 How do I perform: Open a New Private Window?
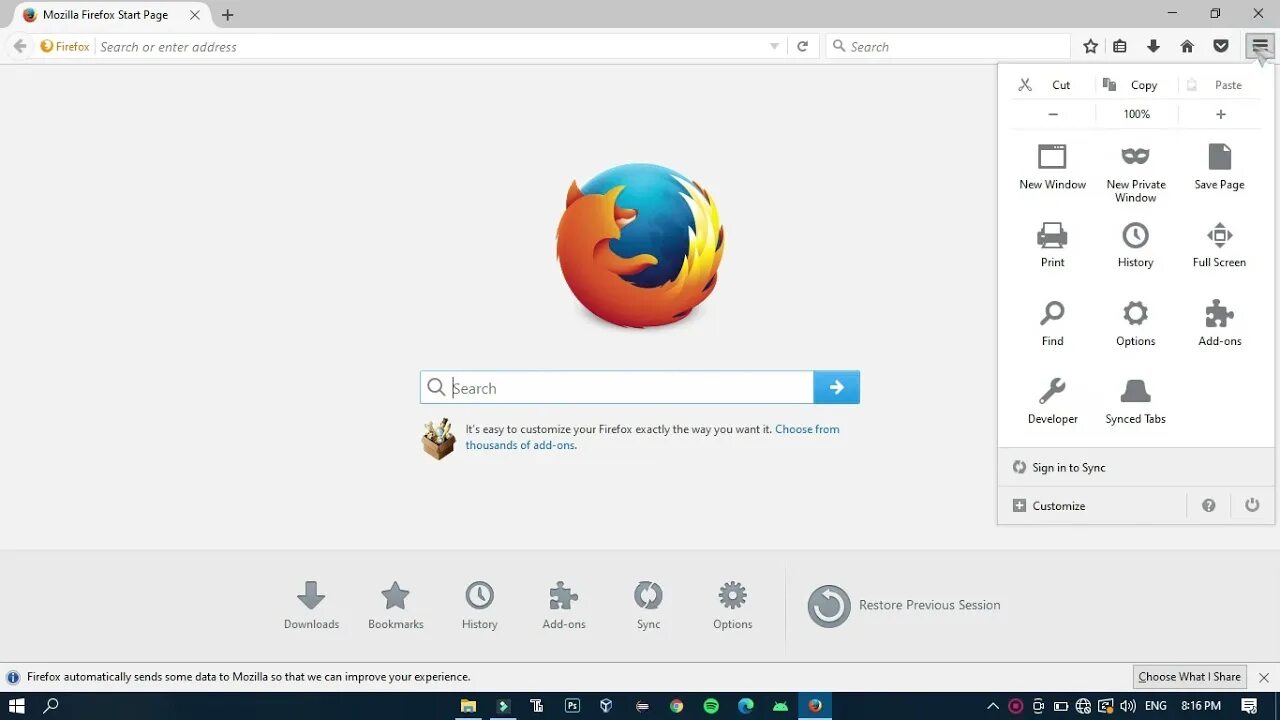tap(1135, 173)
